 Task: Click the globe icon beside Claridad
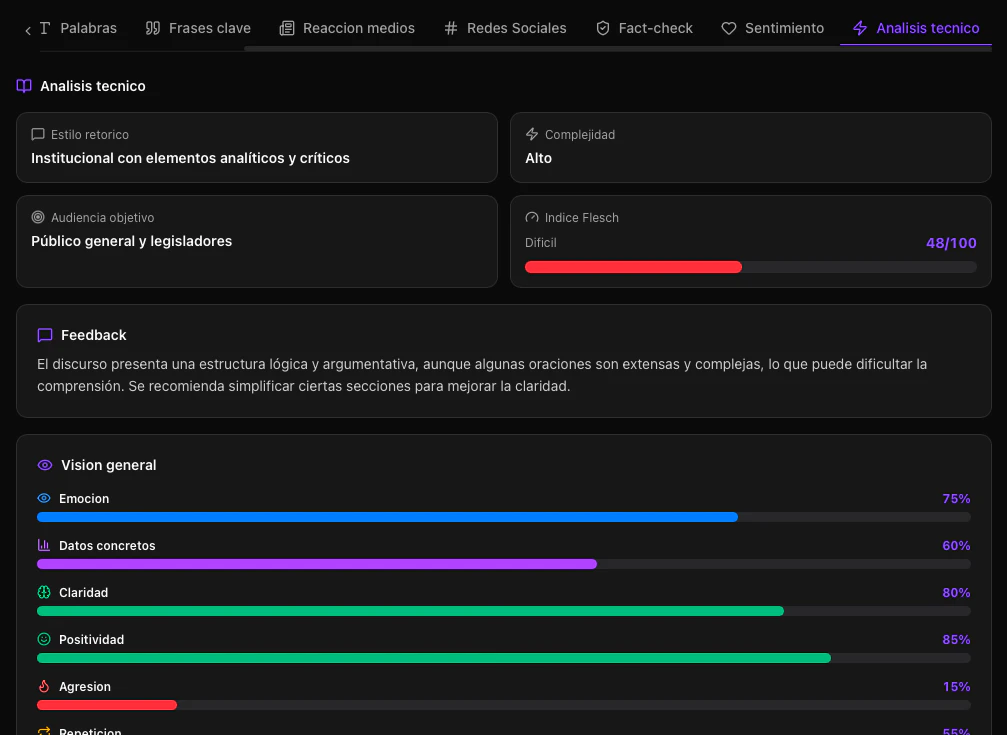pyautogui.click(x=45, y=592)
